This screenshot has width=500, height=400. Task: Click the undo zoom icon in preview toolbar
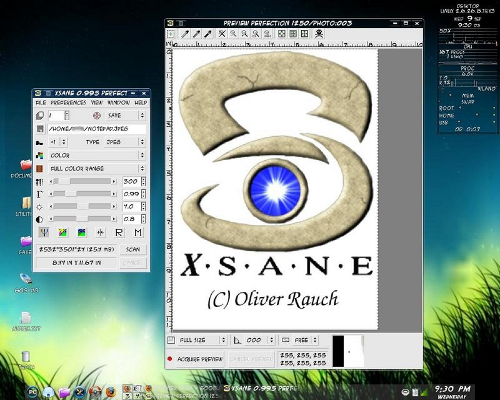coord(267,34)
